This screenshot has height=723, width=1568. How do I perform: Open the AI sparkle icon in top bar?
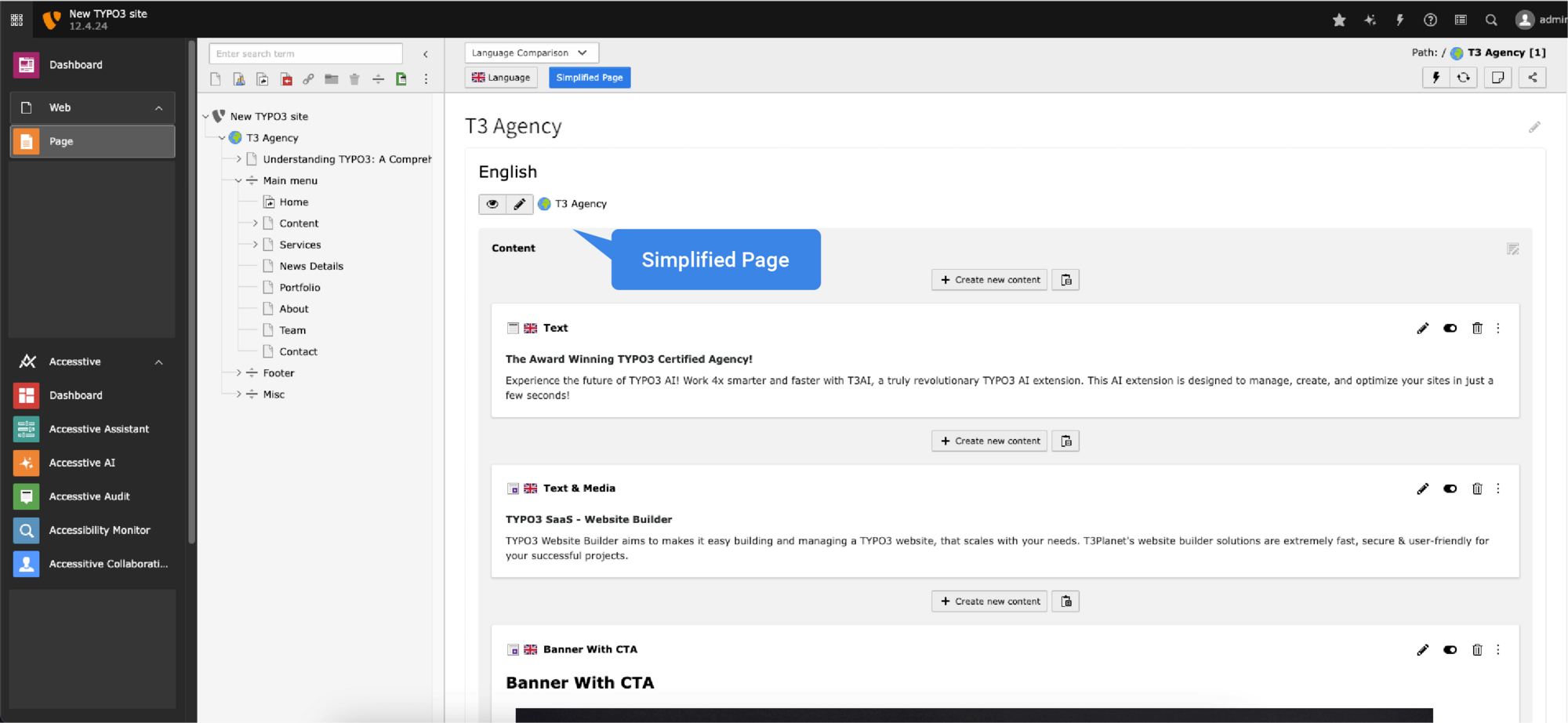[1370, 20]
